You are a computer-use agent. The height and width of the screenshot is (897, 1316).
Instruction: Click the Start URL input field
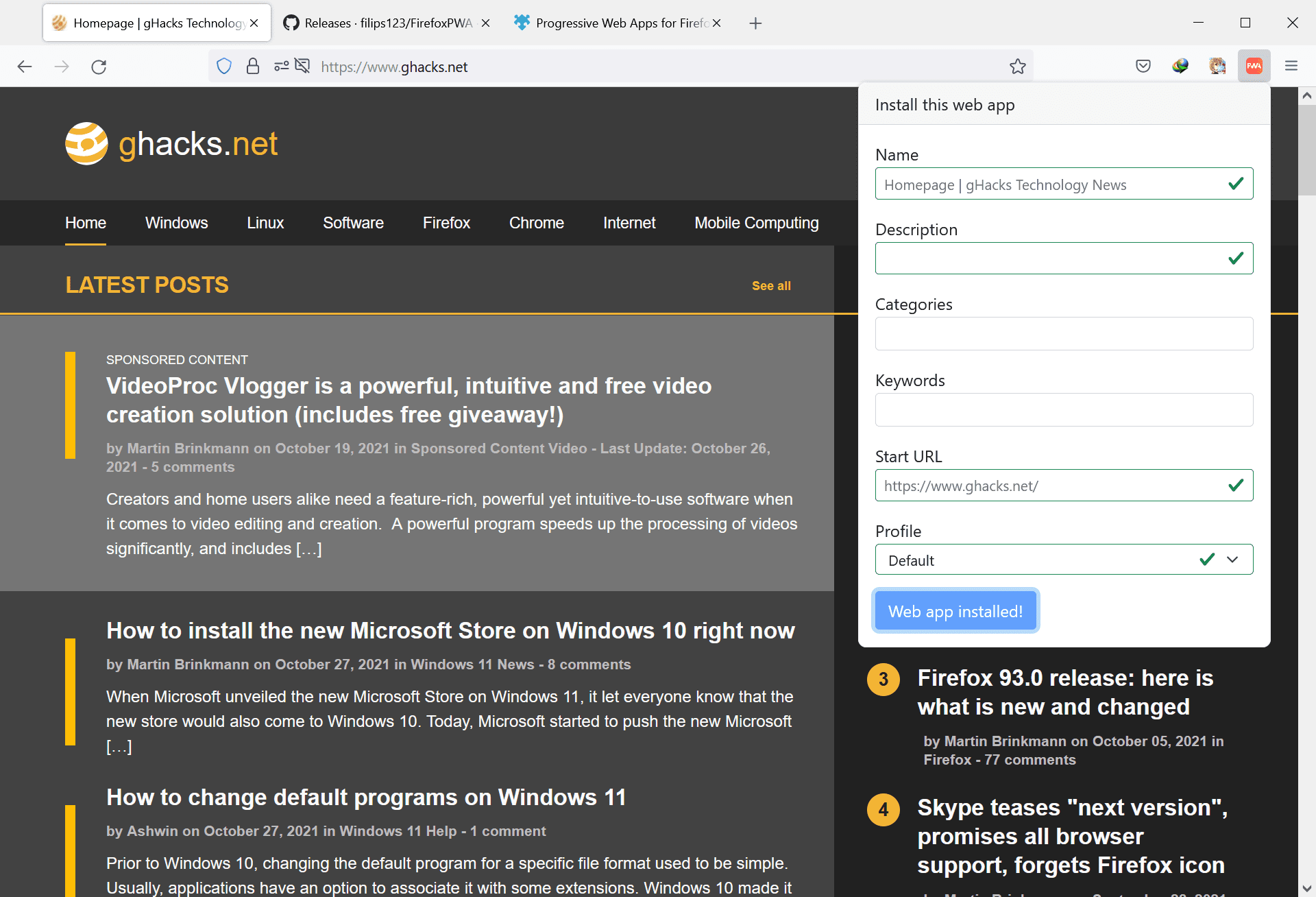point(1064,486)
